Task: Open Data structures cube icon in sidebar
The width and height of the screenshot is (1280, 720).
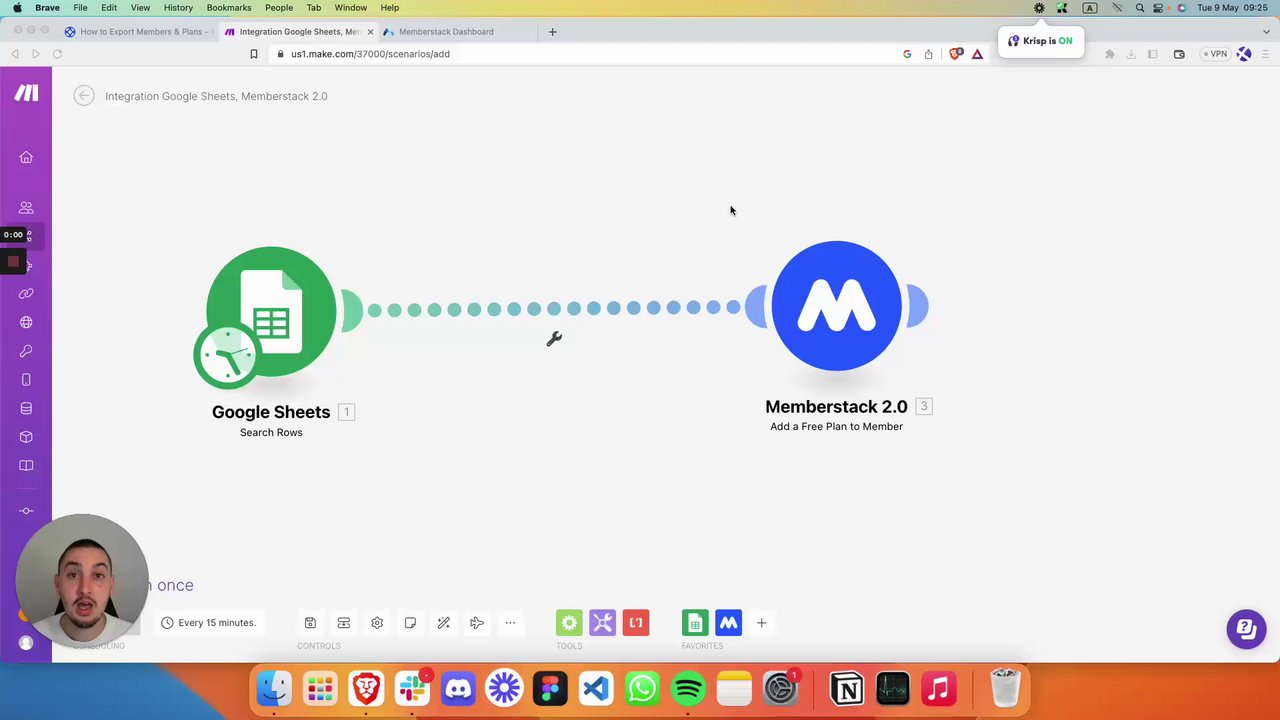Action: [26, 437]
